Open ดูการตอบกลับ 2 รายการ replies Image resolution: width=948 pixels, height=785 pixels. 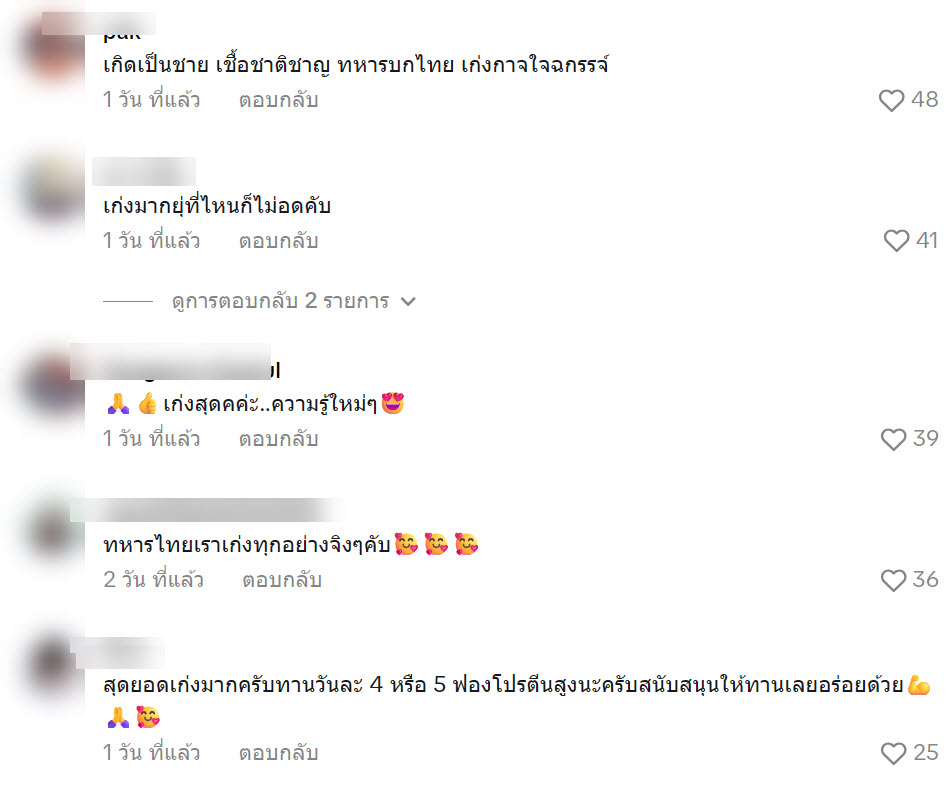(280, 301)
